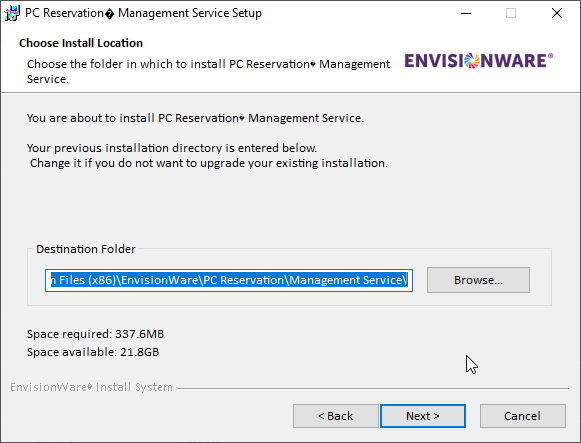581x443 pixels.
Task: Open the Browse... folder picker
Action: pyautogui.click(x=478, y=280)
